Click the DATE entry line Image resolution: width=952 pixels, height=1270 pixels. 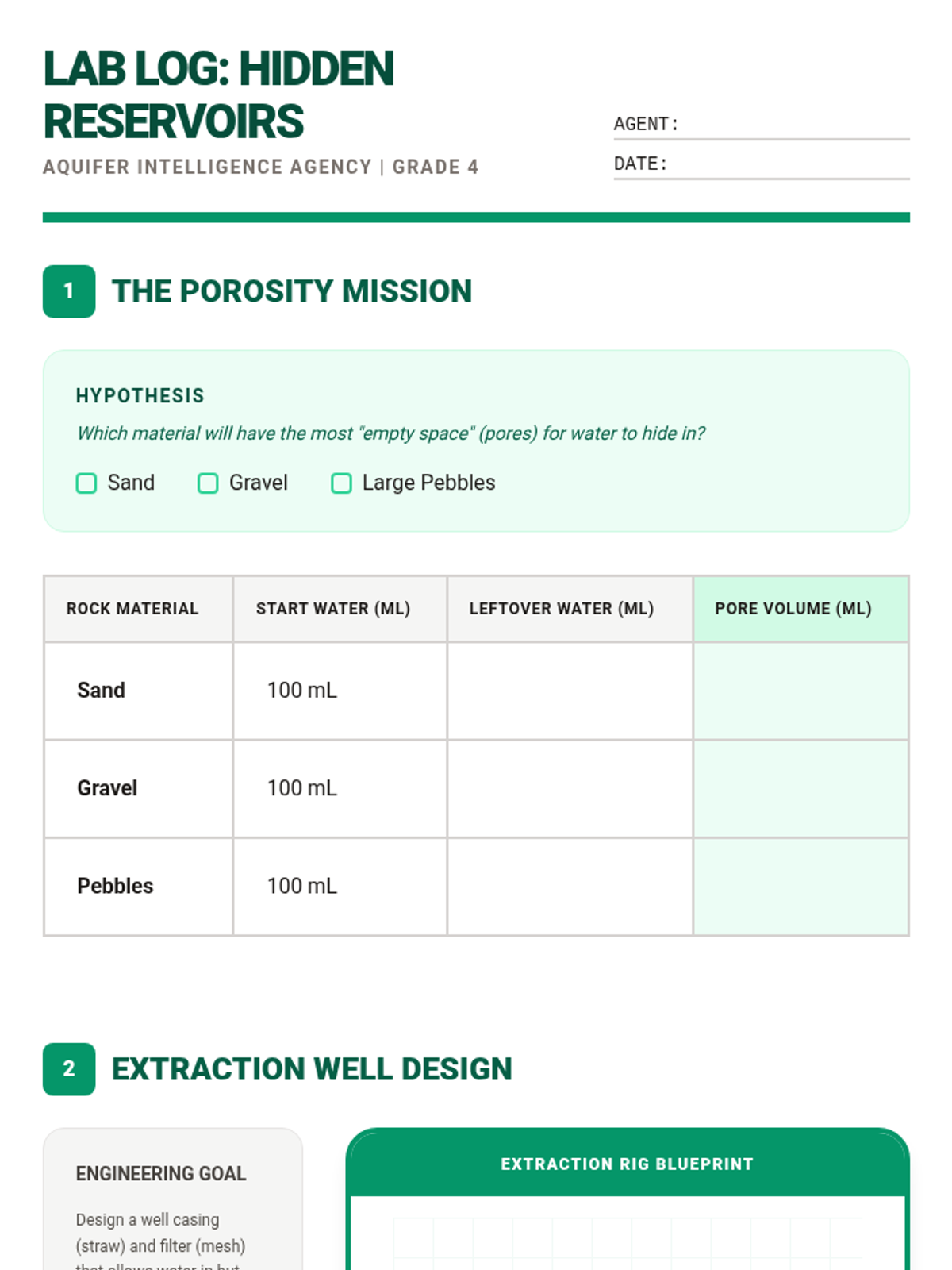(793, 165)
